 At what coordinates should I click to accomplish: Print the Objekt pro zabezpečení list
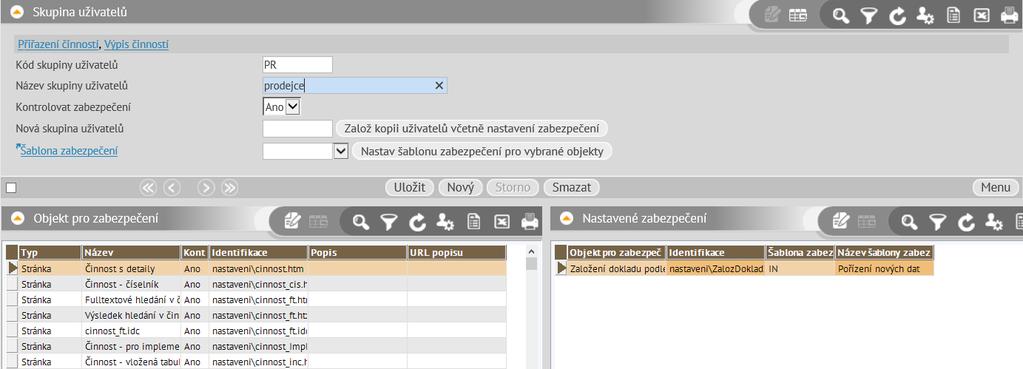click(x=530, y=222)
